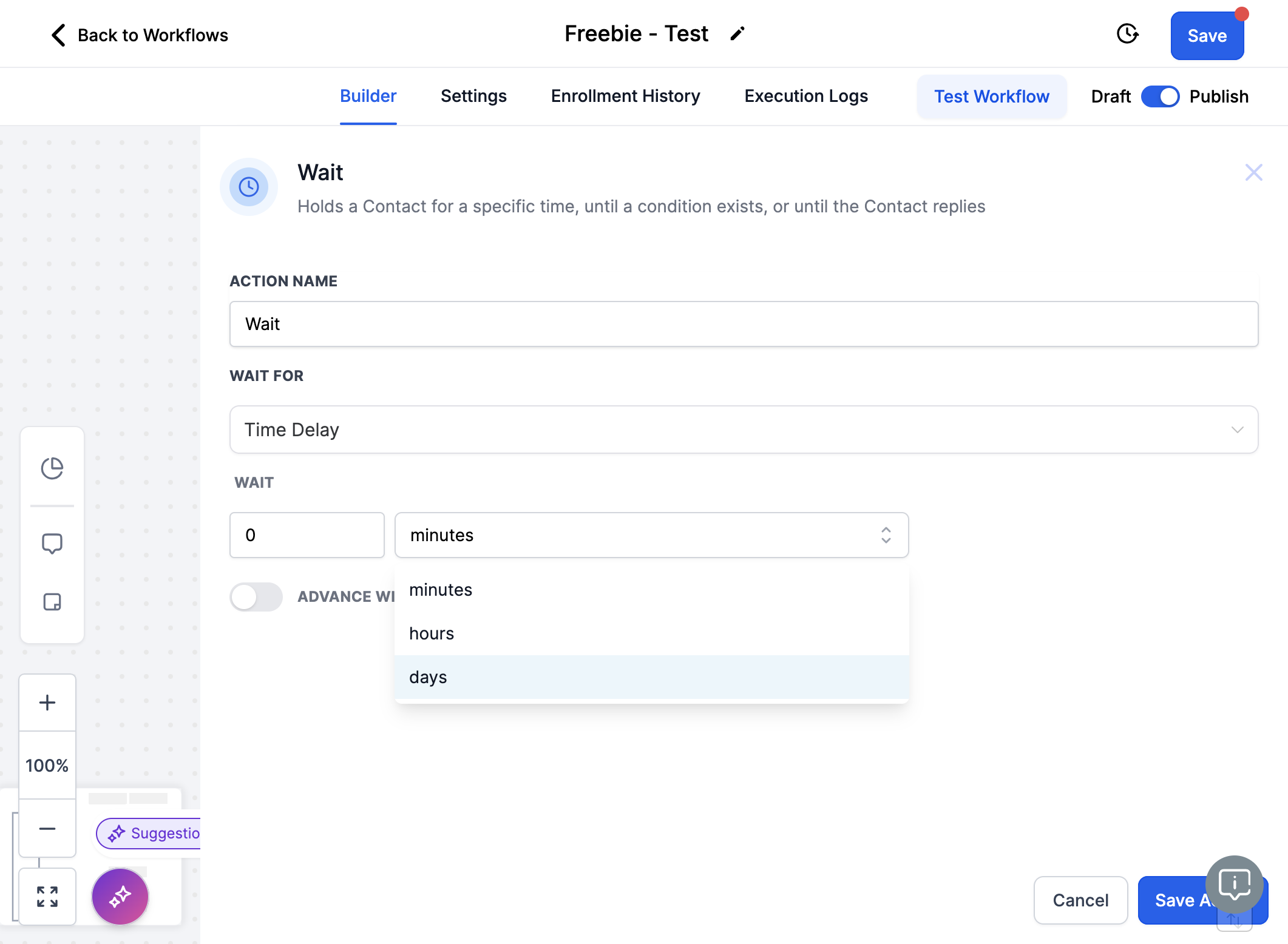Click the comment bubble sidebar icon

pyautogui.click(x=52, y=544)
